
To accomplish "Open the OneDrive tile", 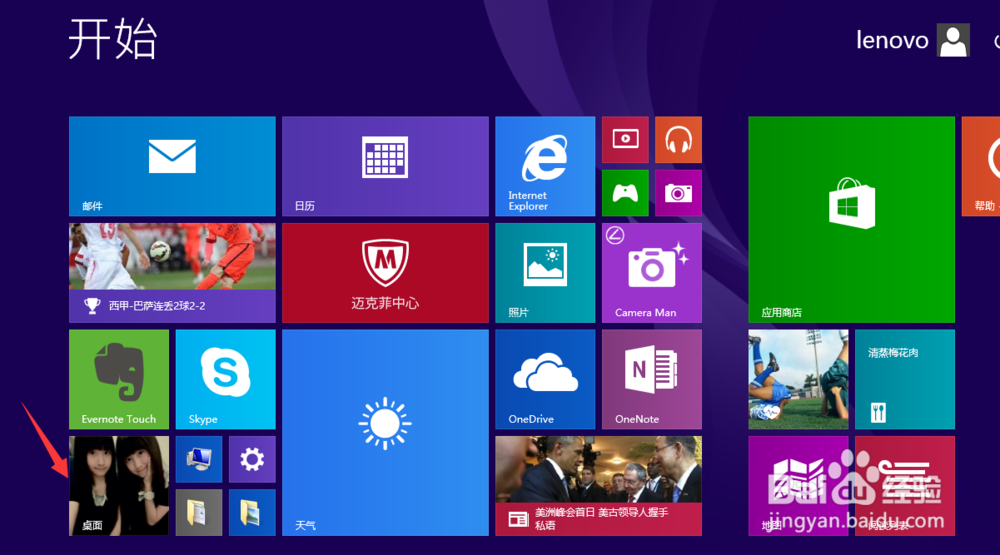I will coord(545,379).
